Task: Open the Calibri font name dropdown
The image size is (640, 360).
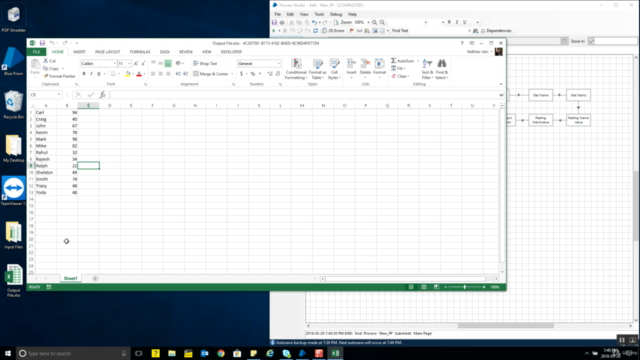Action: [115, 64]
